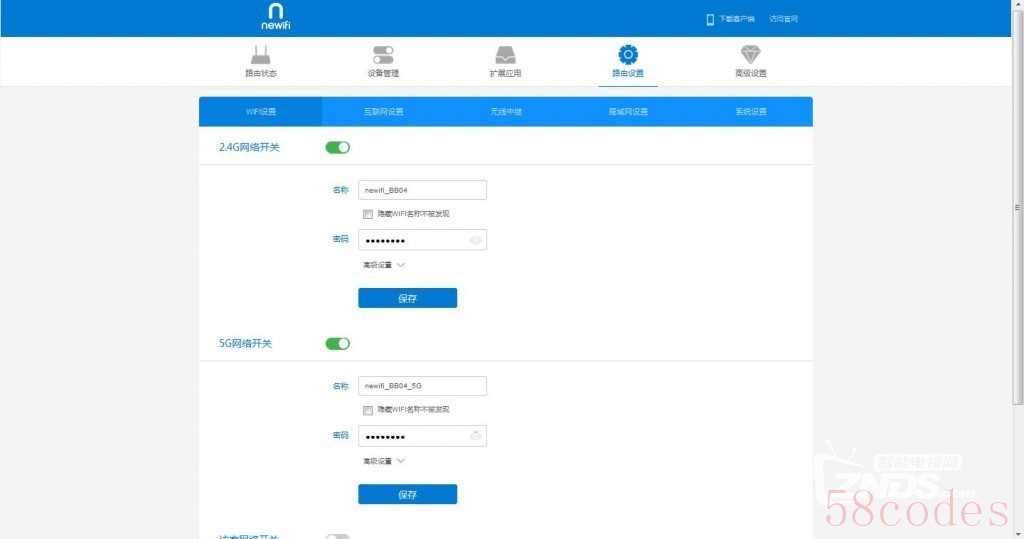Expand 5G advanced settings (高级设置)

pyautogui.click(x=383, y=461)
